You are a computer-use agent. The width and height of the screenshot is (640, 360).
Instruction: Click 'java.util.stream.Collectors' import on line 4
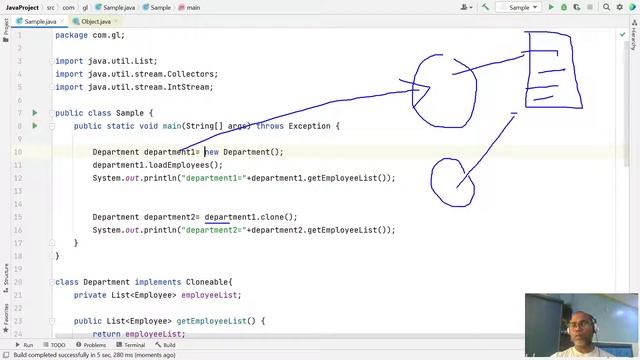[x=151, y=74]
